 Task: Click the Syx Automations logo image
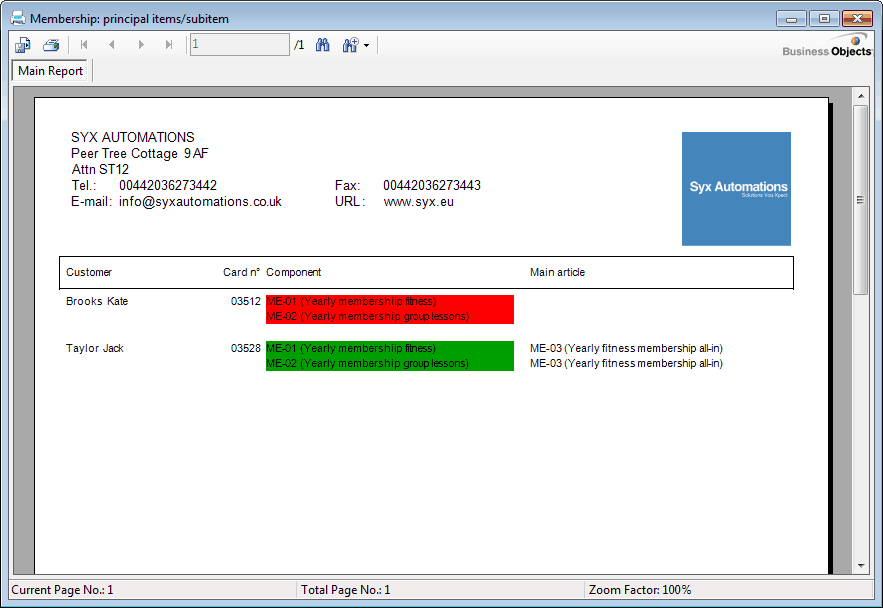[x=736, y=188]
